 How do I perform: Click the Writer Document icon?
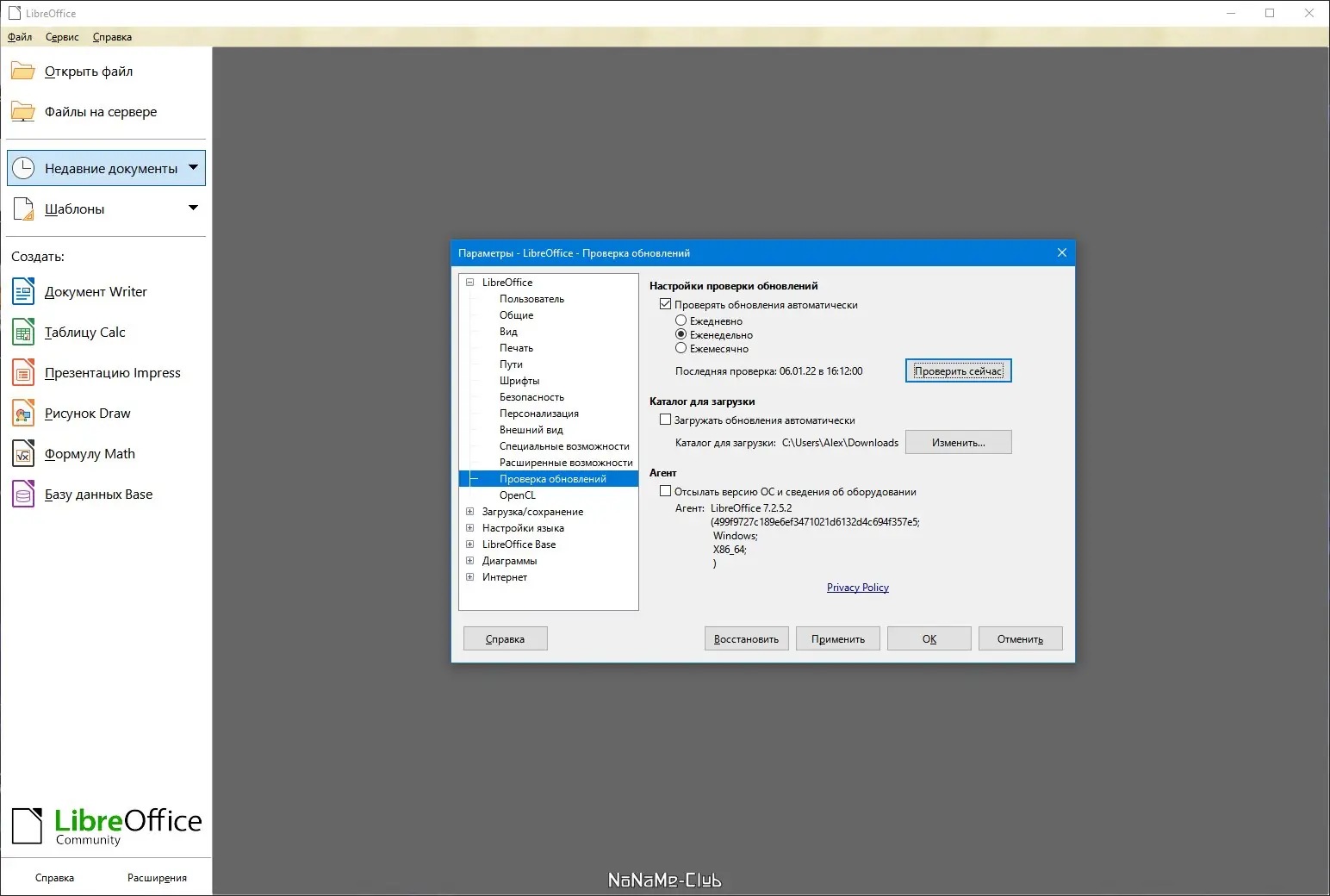(23, 292)
